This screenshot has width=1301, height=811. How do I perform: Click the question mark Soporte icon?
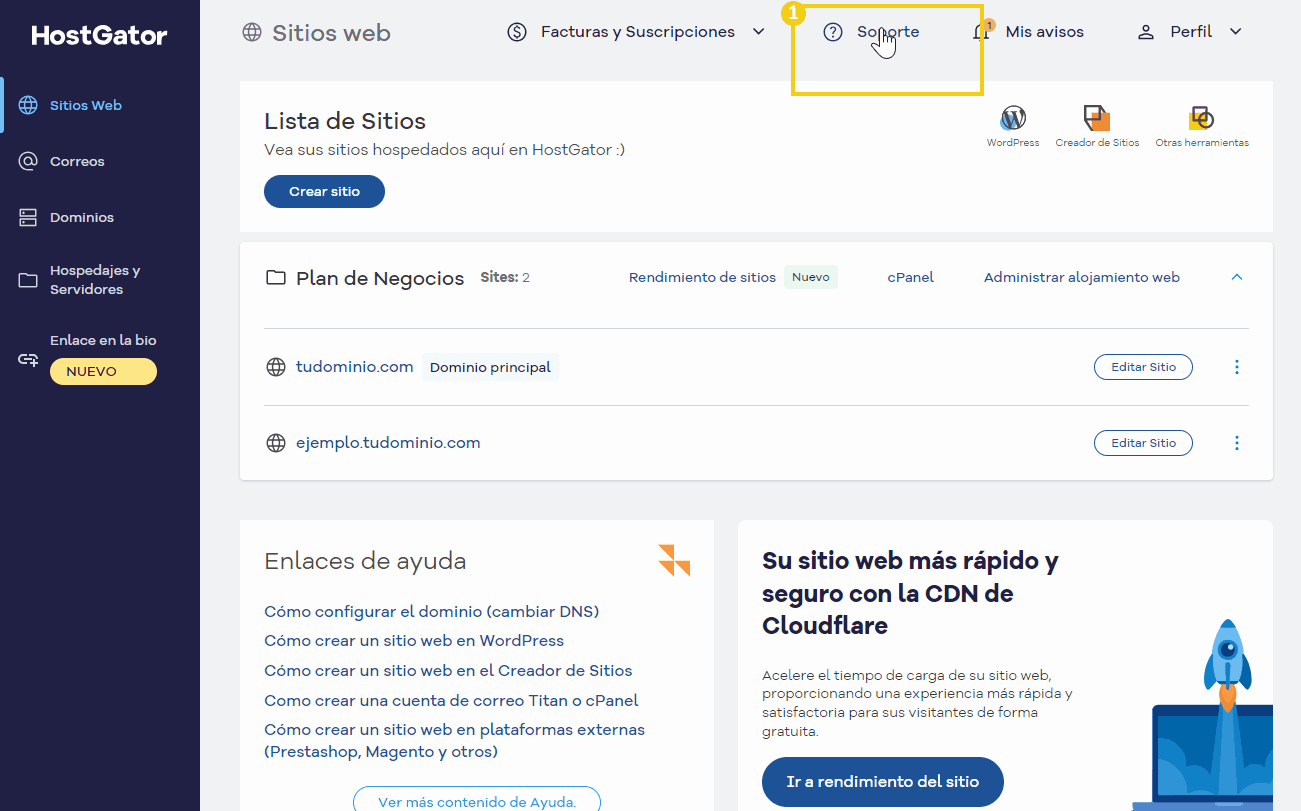click(x=833, y=32)
